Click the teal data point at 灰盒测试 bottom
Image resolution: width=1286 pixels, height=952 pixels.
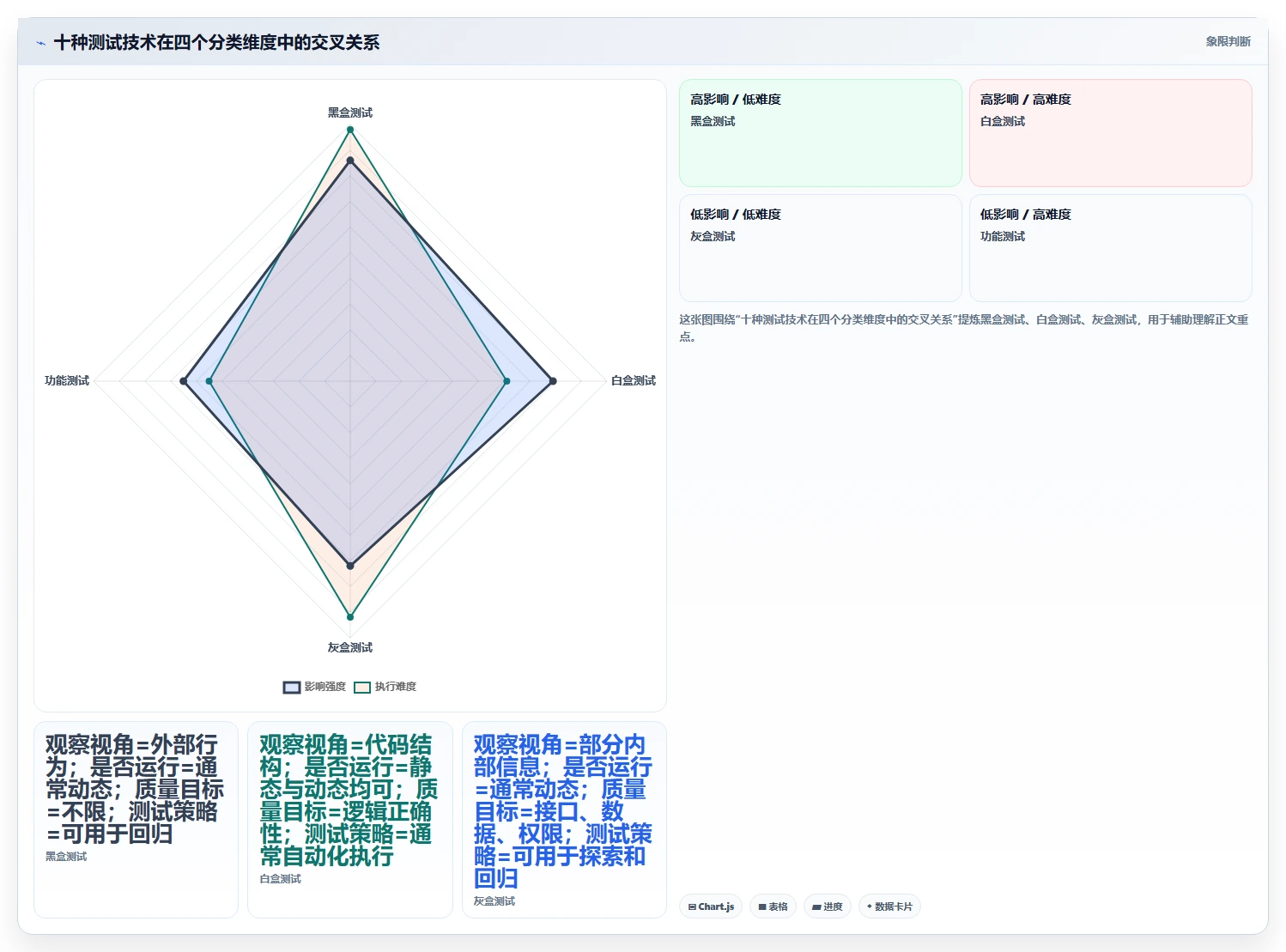tap(350, 617)
